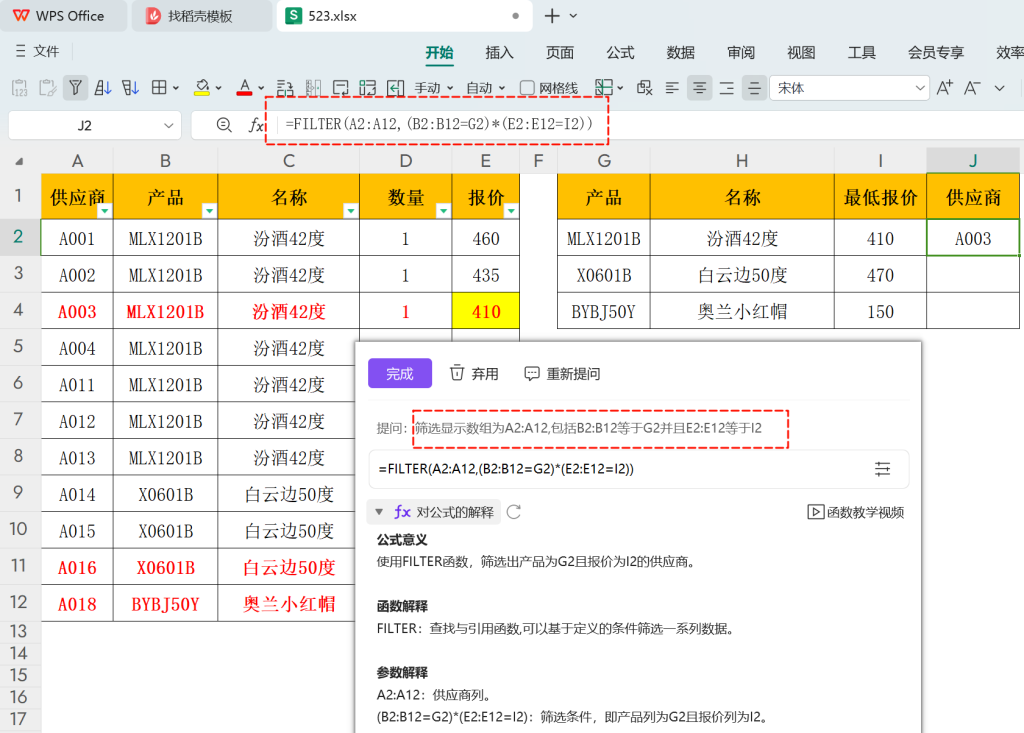Add a new tab with plus icon
The height and width of the screenshot is (733, 1024).
(552, 16)
